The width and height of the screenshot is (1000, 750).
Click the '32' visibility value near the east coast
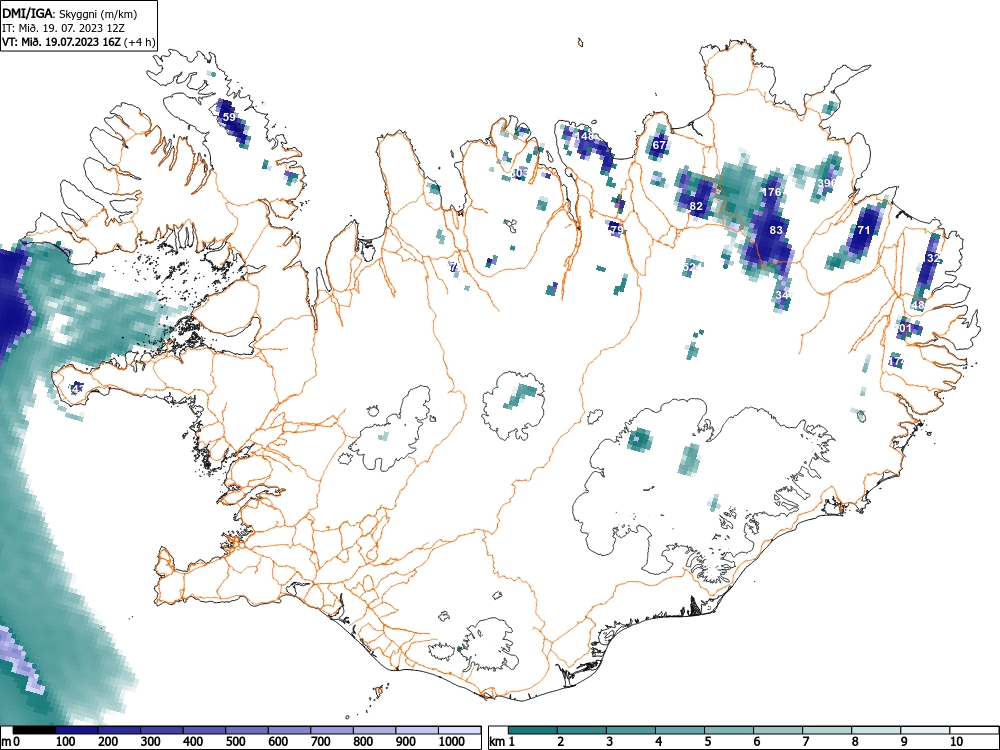[x=933, y=258]
